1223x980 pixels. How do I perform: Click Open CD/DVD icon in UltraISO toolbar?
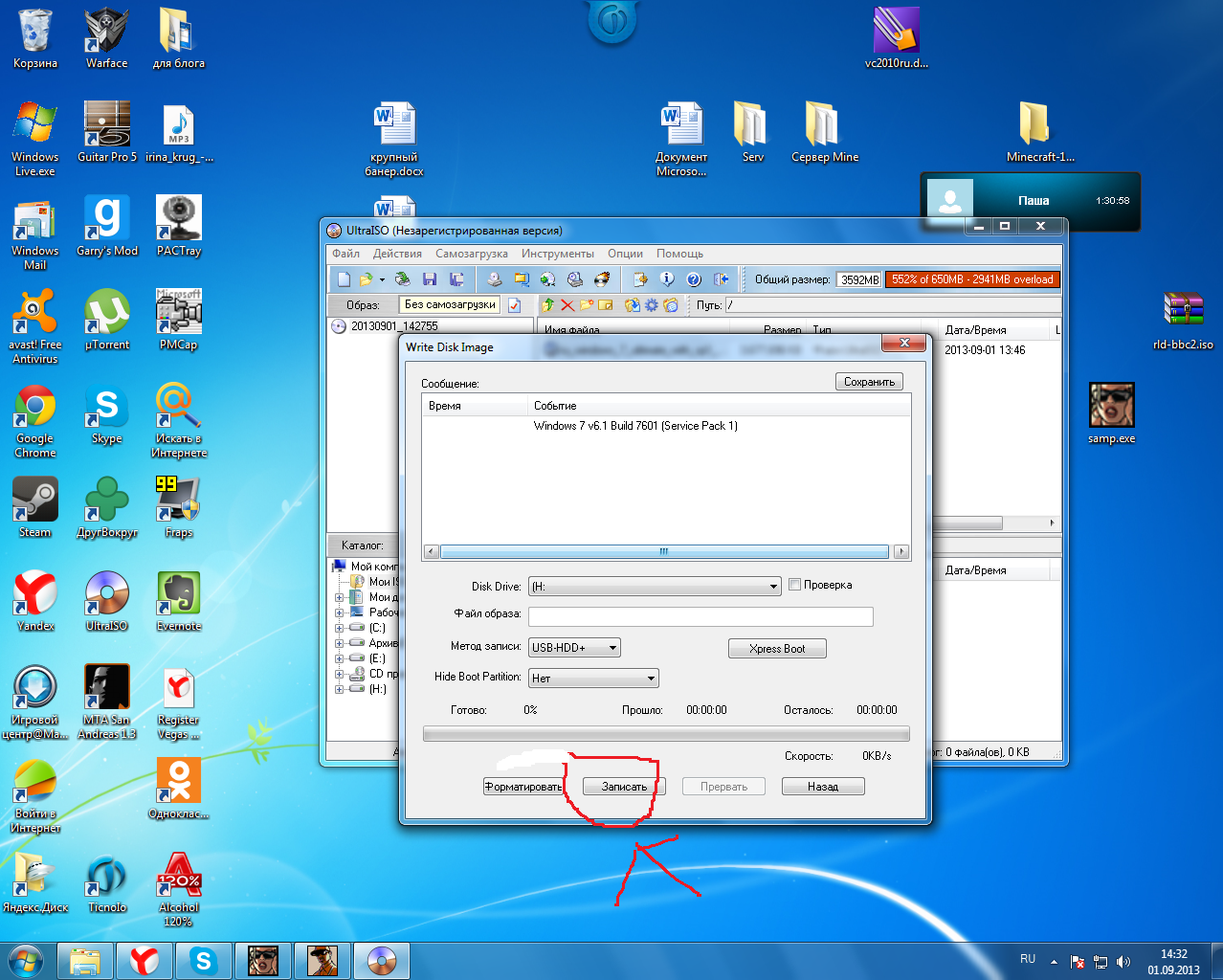click(x=403, y=279)
